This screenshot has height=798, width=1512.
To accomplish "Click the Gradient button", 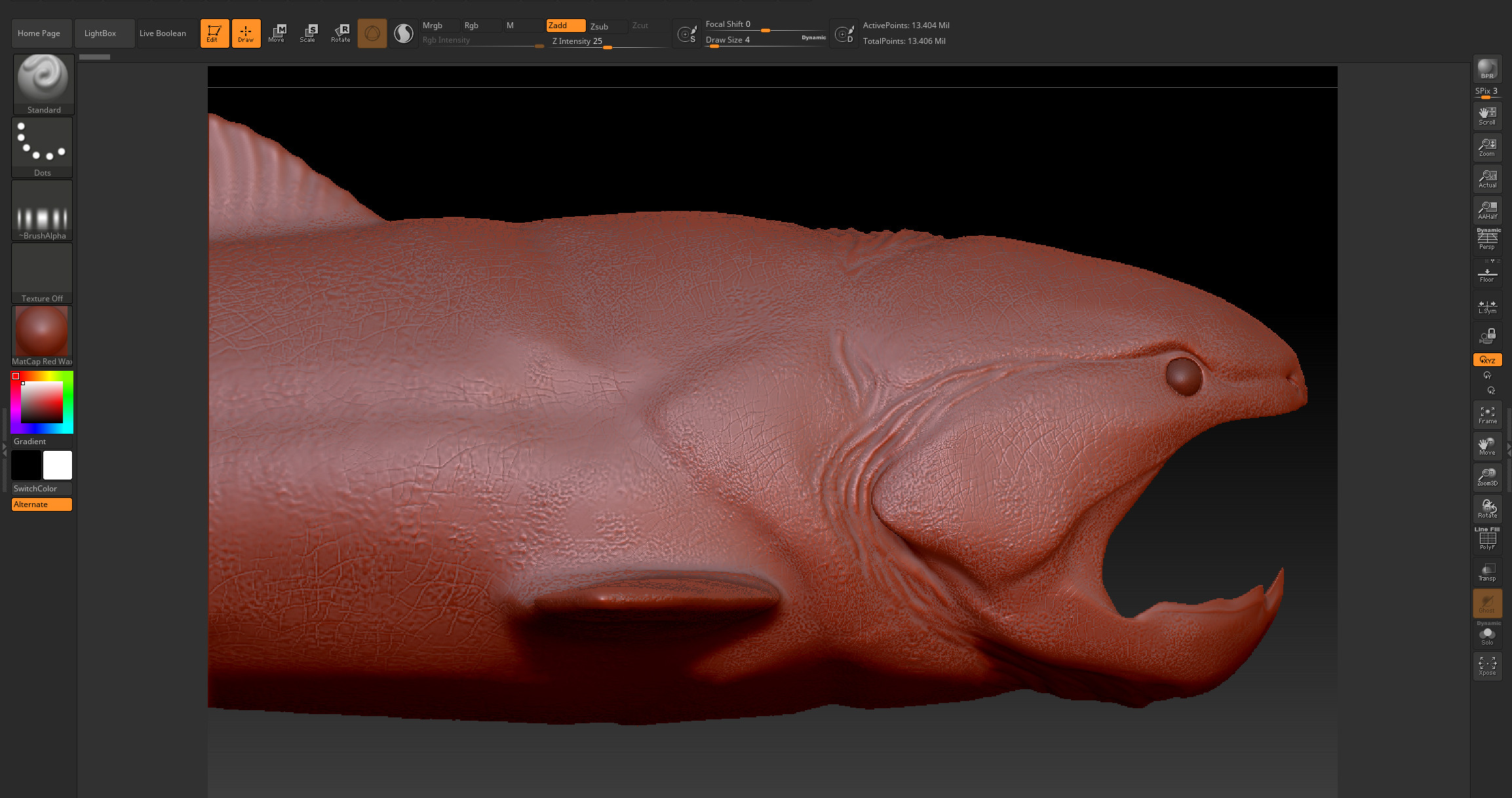I will click(42, 442).
